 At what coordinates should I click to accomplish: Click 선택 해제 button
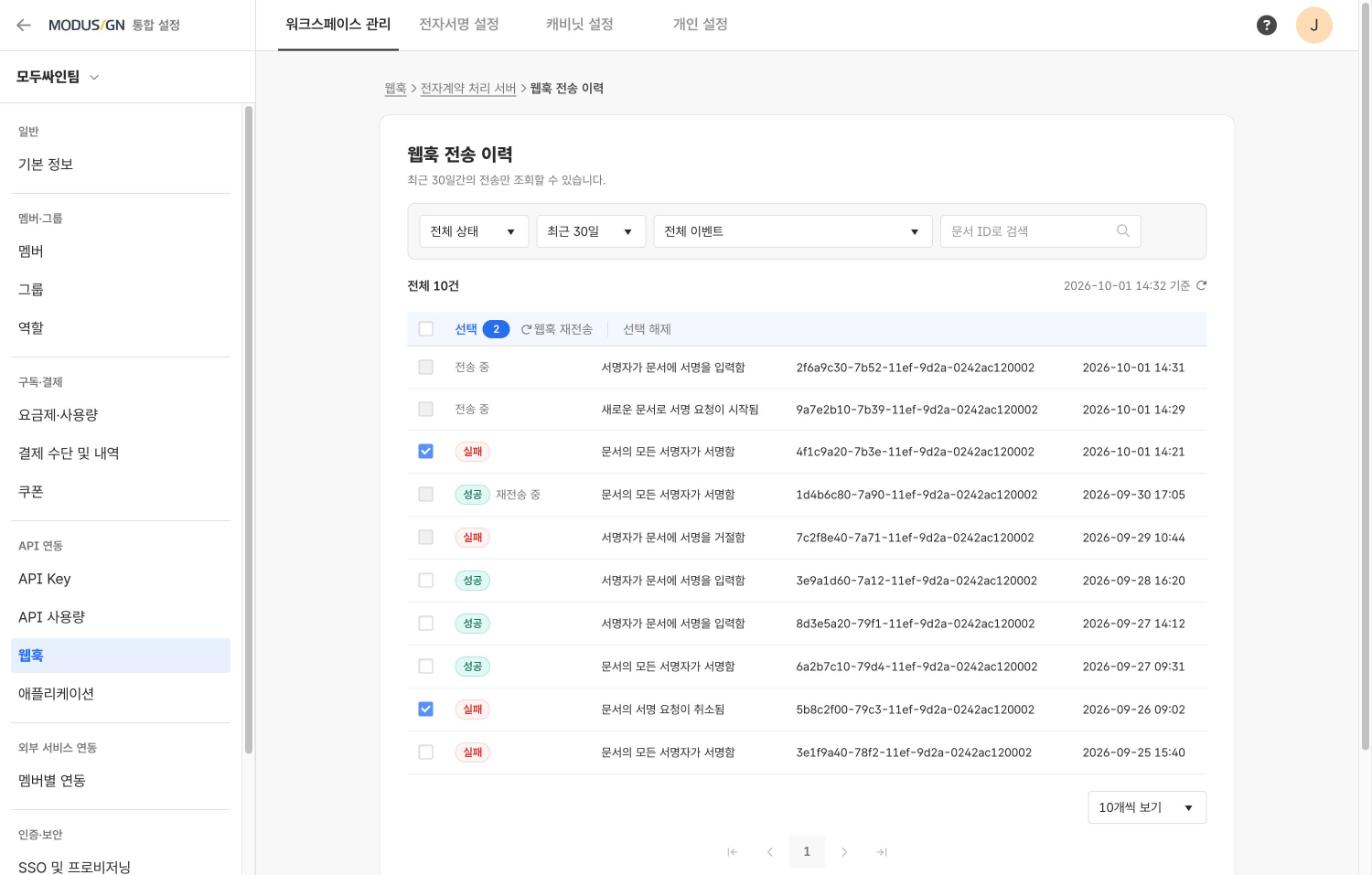647,329
